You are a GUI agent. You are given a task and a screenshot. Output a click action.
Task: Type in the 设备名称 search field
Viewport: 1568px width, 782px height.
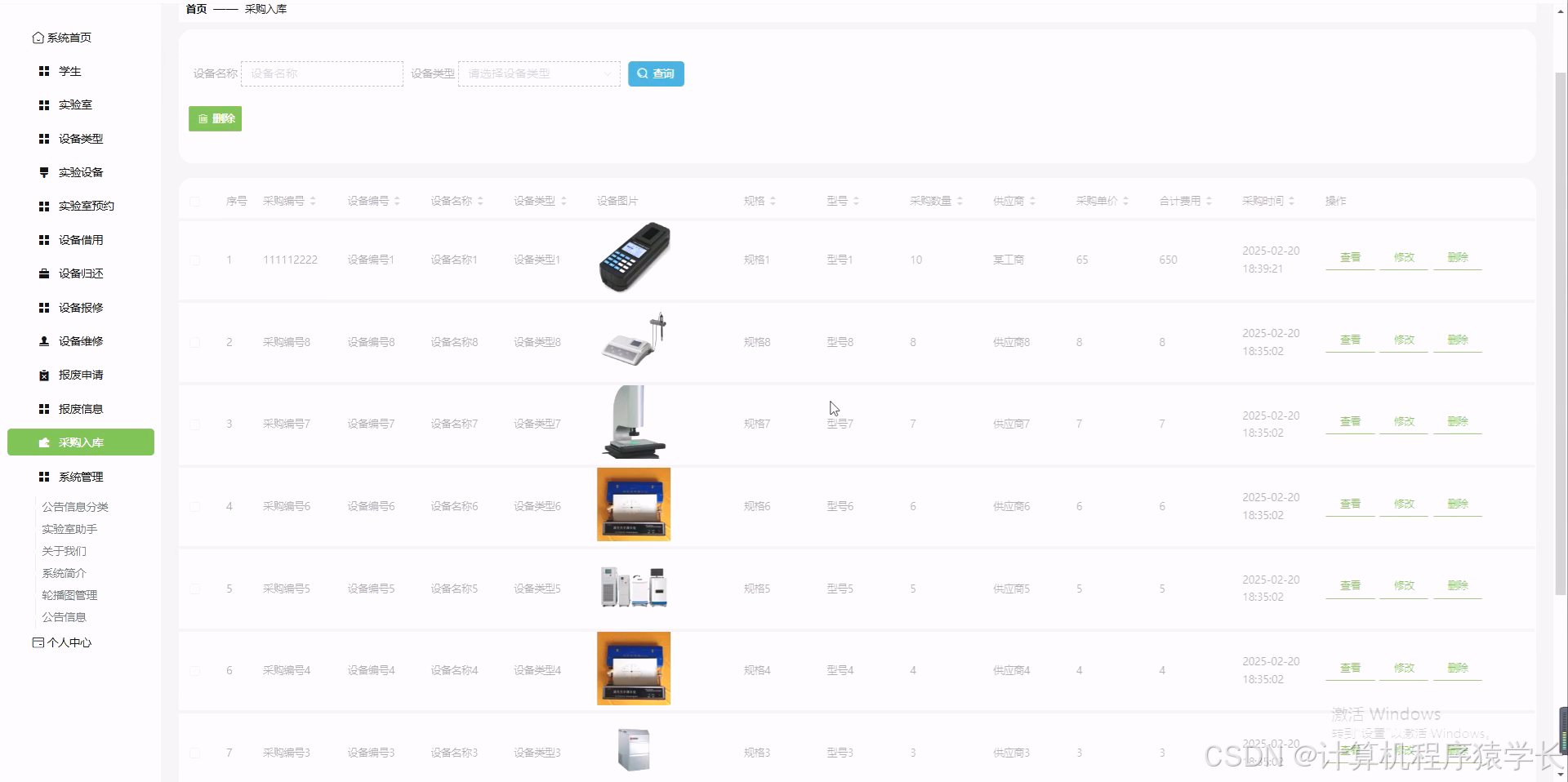(322, 73)
